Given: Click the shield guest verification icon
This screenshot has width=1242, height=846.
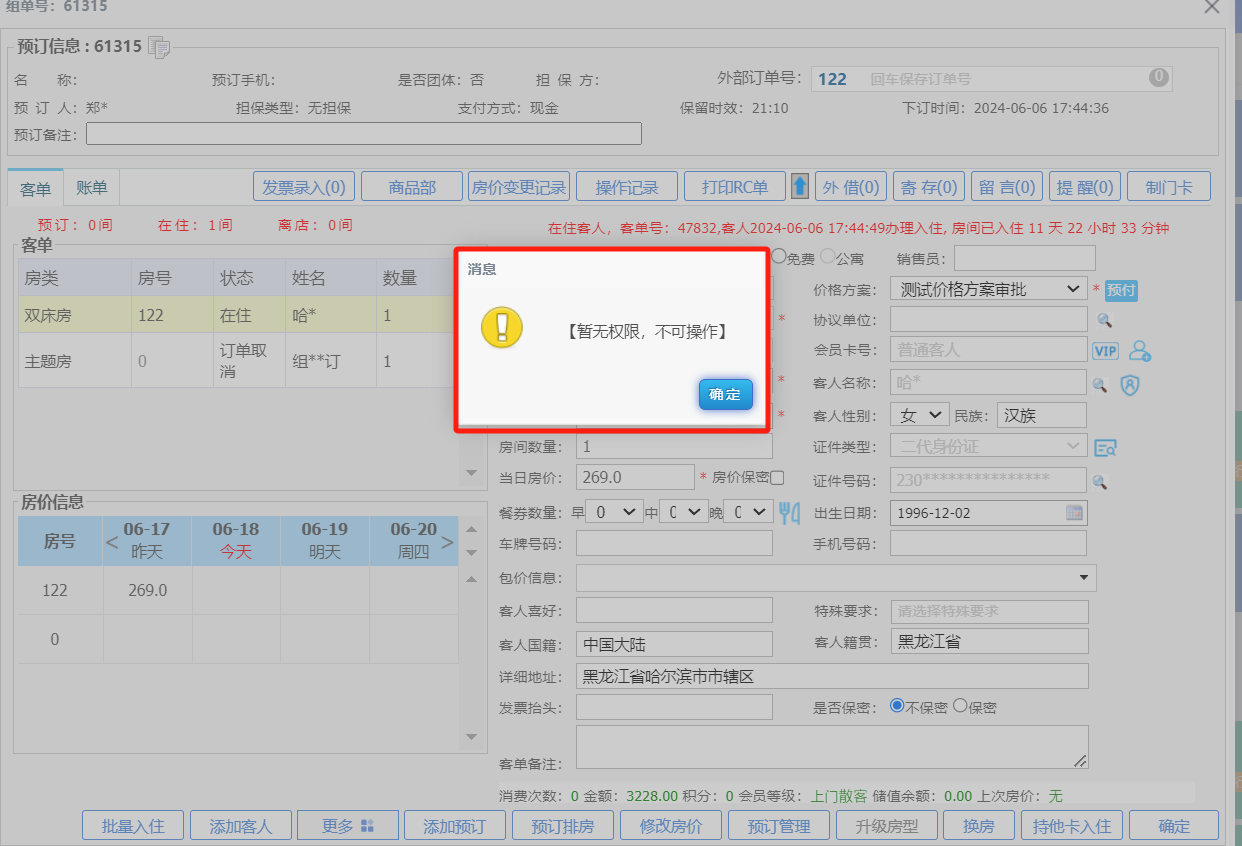Looking at the screenshot, I should click(1130, 384).
